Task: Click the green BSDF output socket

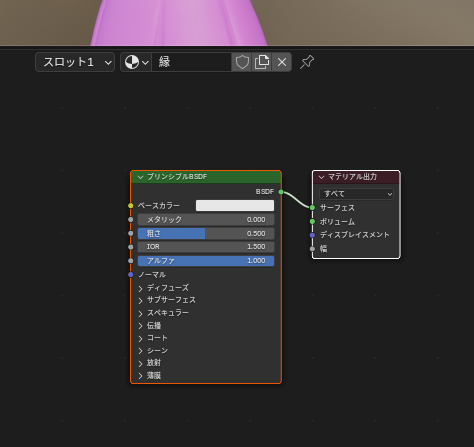Action: click(281, 192)
